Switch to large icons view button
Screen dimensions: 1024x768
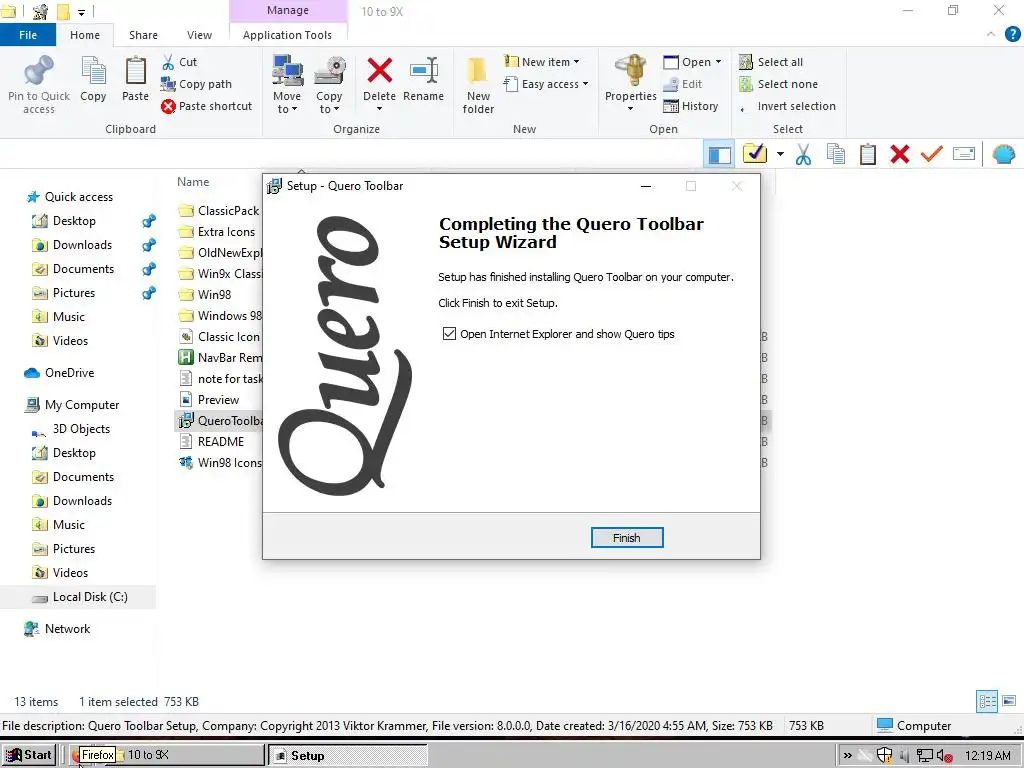pos(1010,702)
